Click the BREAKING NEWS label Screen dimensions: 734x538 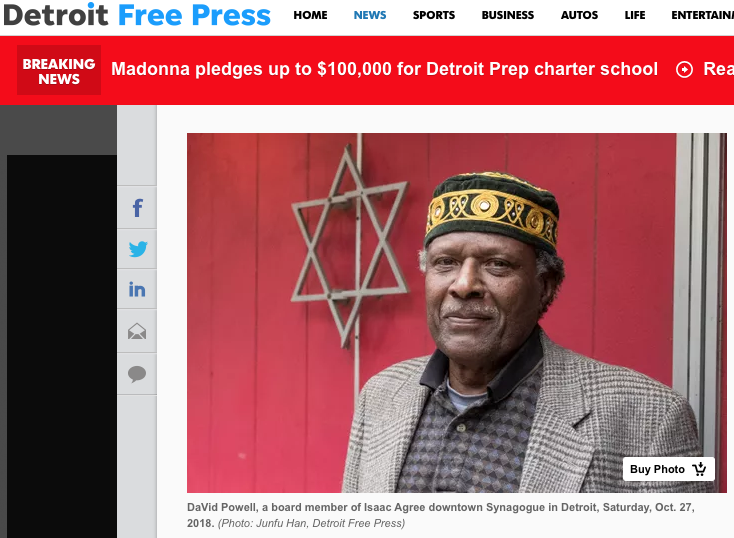pyautogui.click(x=59, y=70)
